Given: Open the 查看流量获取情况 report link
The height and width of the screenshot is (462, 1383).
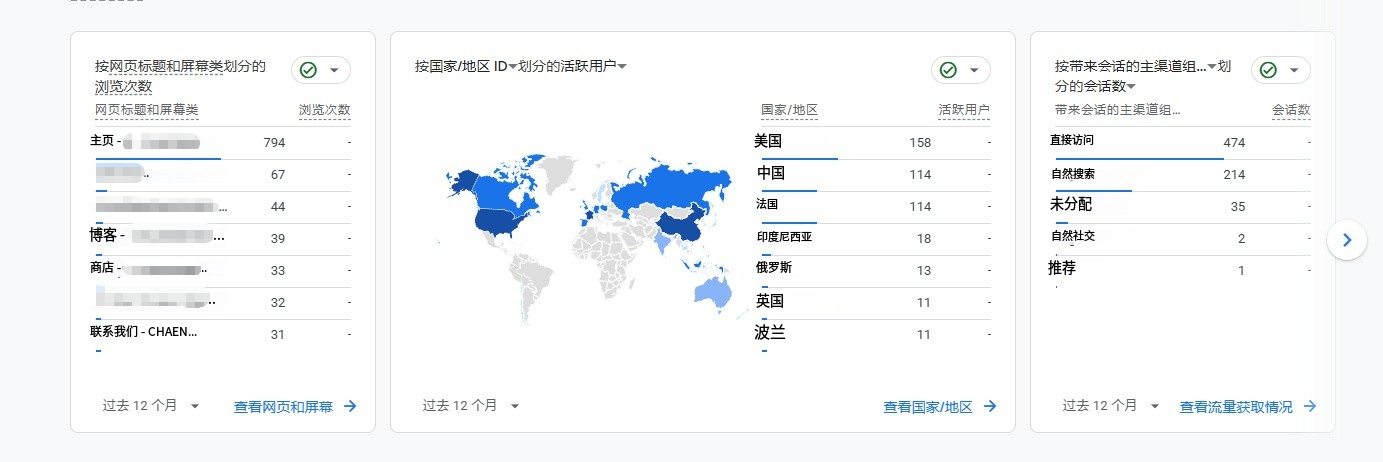Looking at the screenshot, I should [x=1236, y=407].
